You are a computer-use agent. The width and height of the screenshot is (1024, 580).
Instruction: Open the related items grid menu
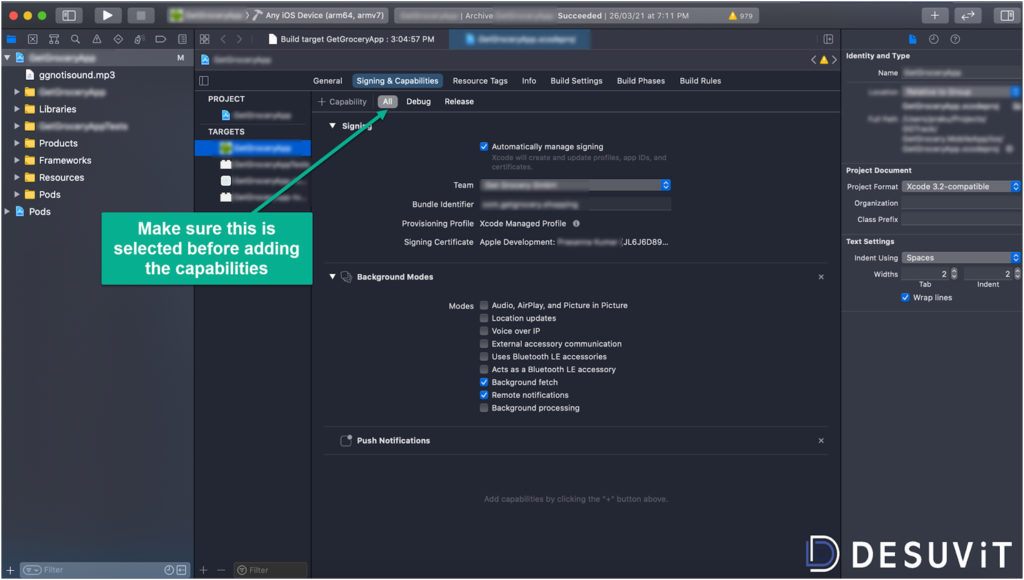coord(204,39)
